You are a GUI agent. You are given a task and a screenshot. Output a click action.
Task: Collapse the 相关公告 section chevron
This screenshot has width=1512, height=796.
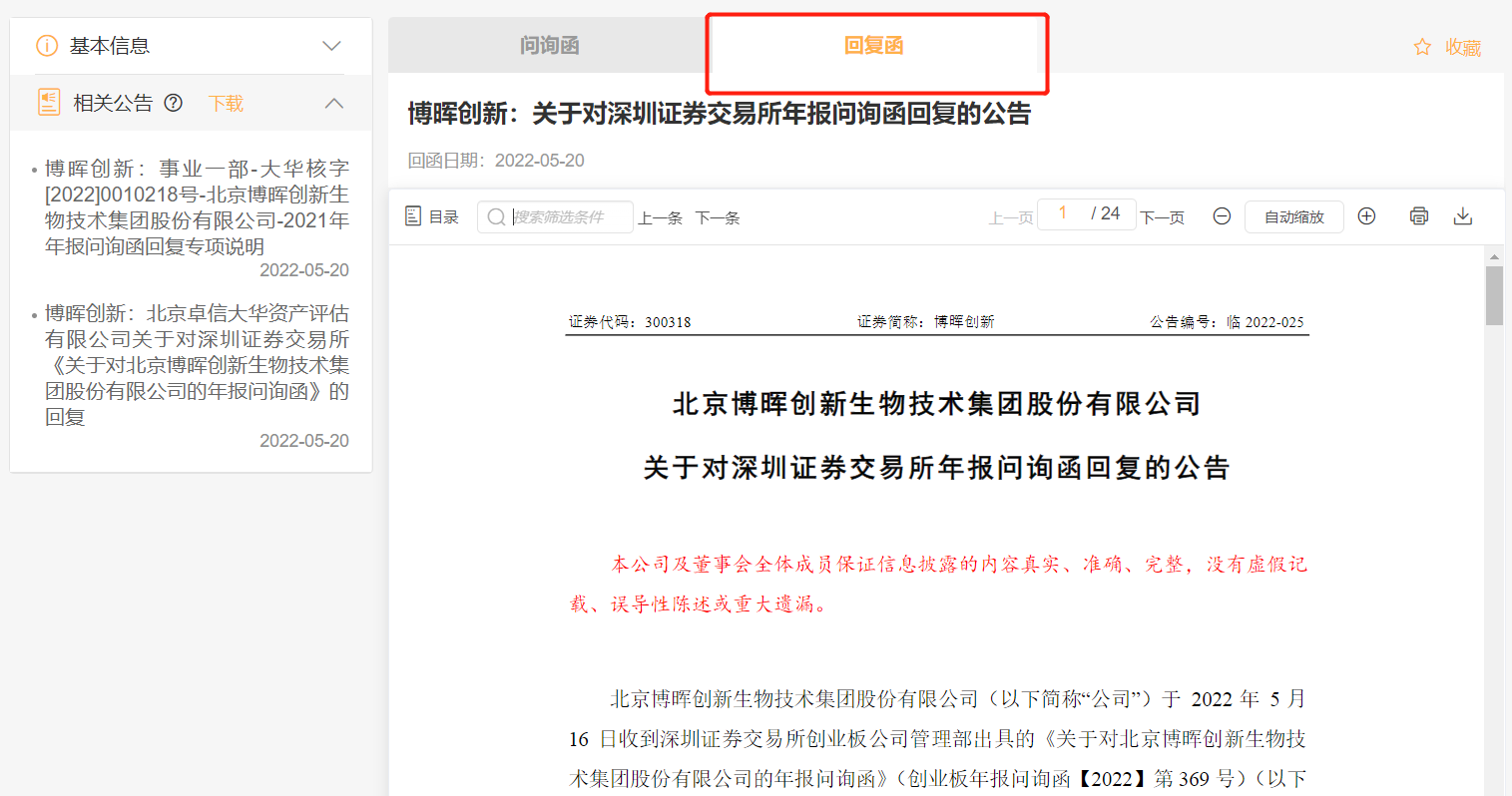334,103
